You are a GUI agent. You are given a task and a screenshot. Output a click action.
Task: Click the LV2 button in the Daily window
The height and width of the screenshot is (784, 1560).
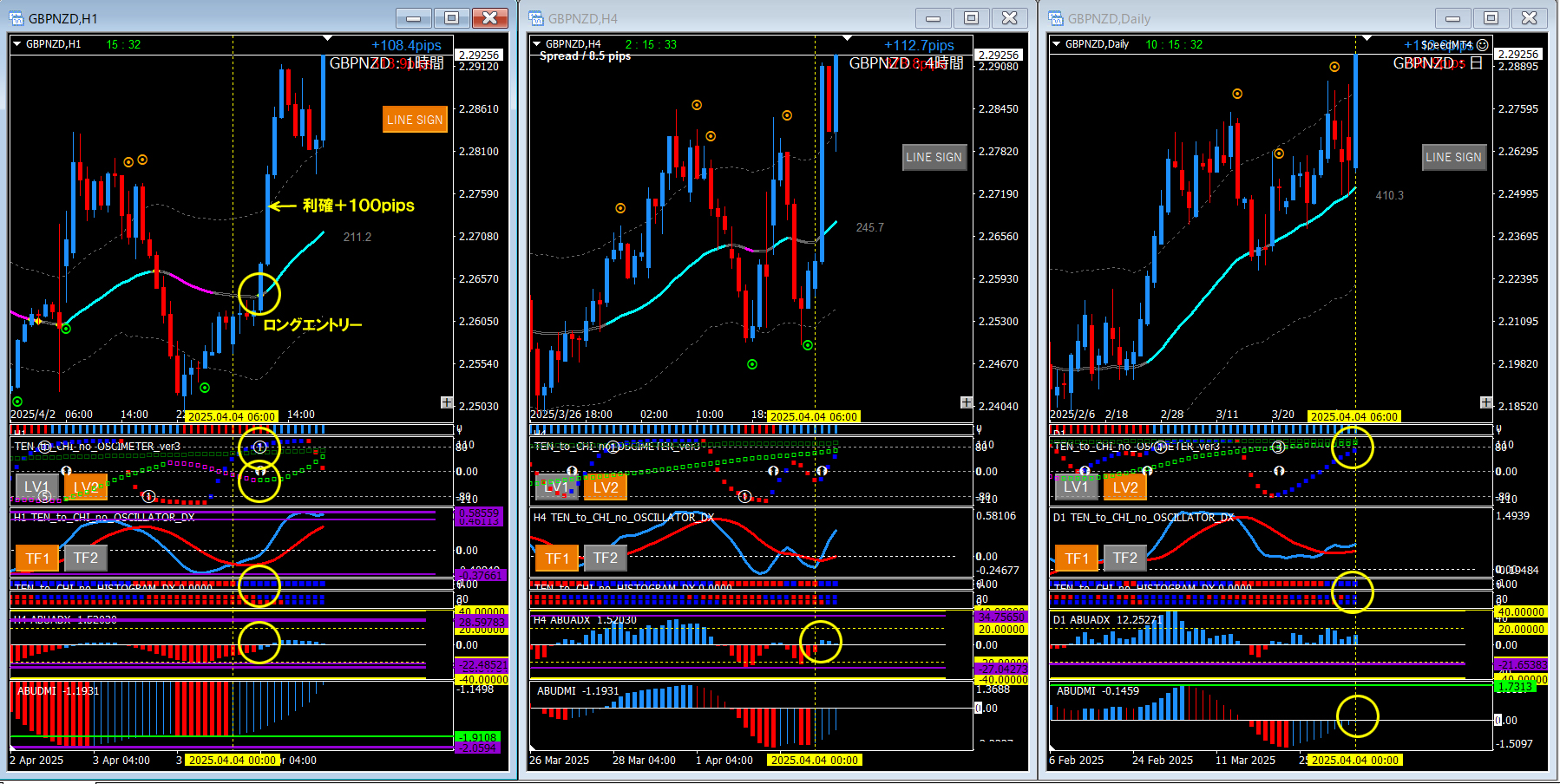(1125, 487)
